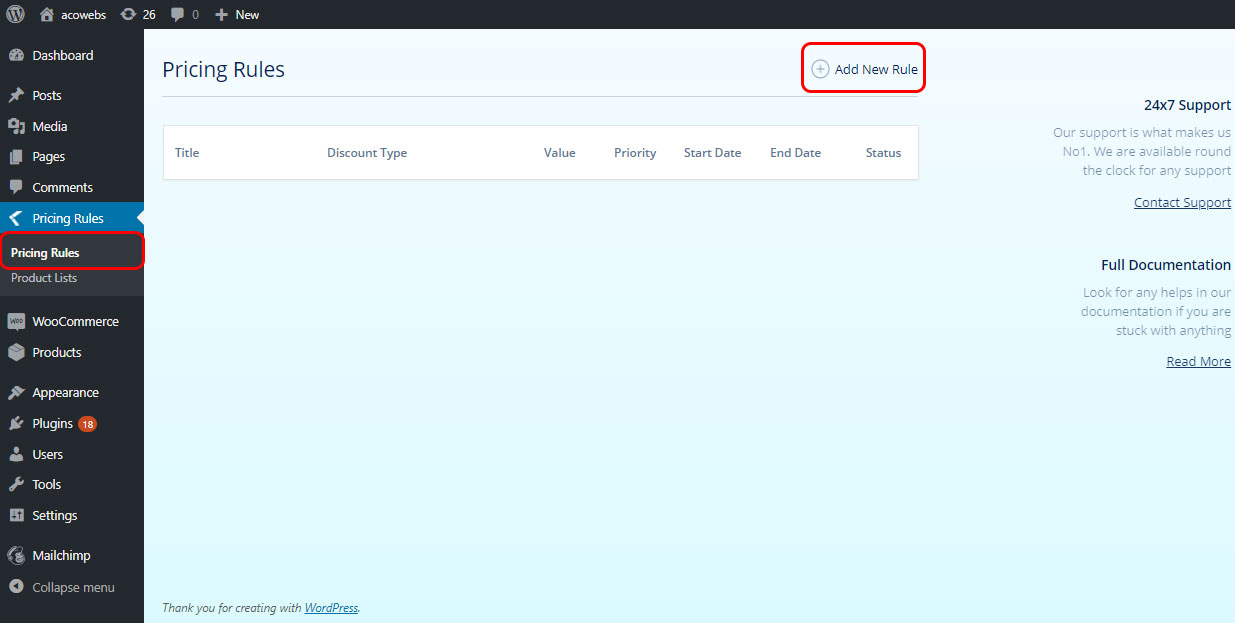Click the Collapse menu label
The height and width of the screenshot is (623, 1235).
[73, 587]
